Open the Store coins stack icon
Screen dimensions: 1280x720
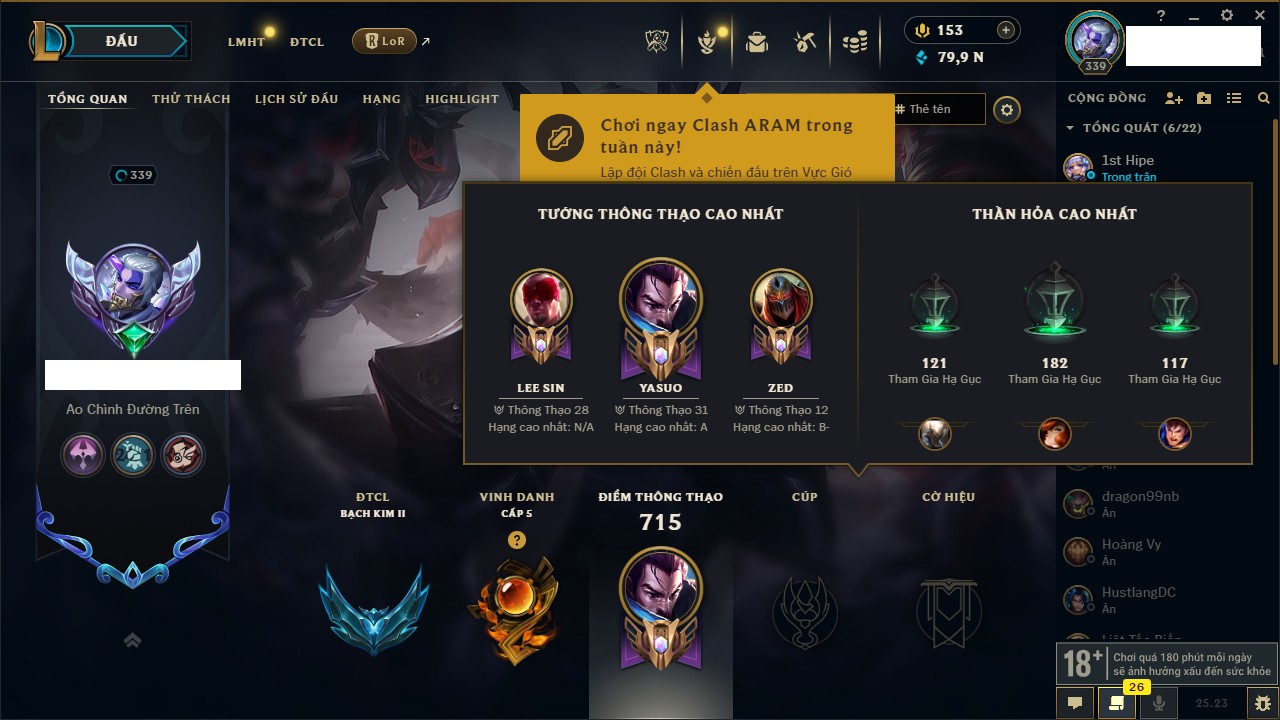coord(854,42)
